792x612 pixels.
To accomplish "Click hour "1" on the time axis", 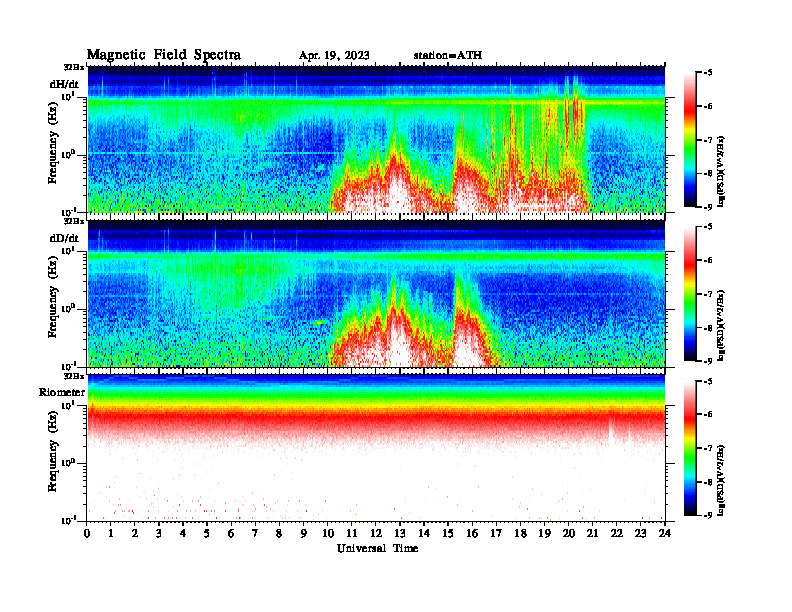I will pos(111,534).
